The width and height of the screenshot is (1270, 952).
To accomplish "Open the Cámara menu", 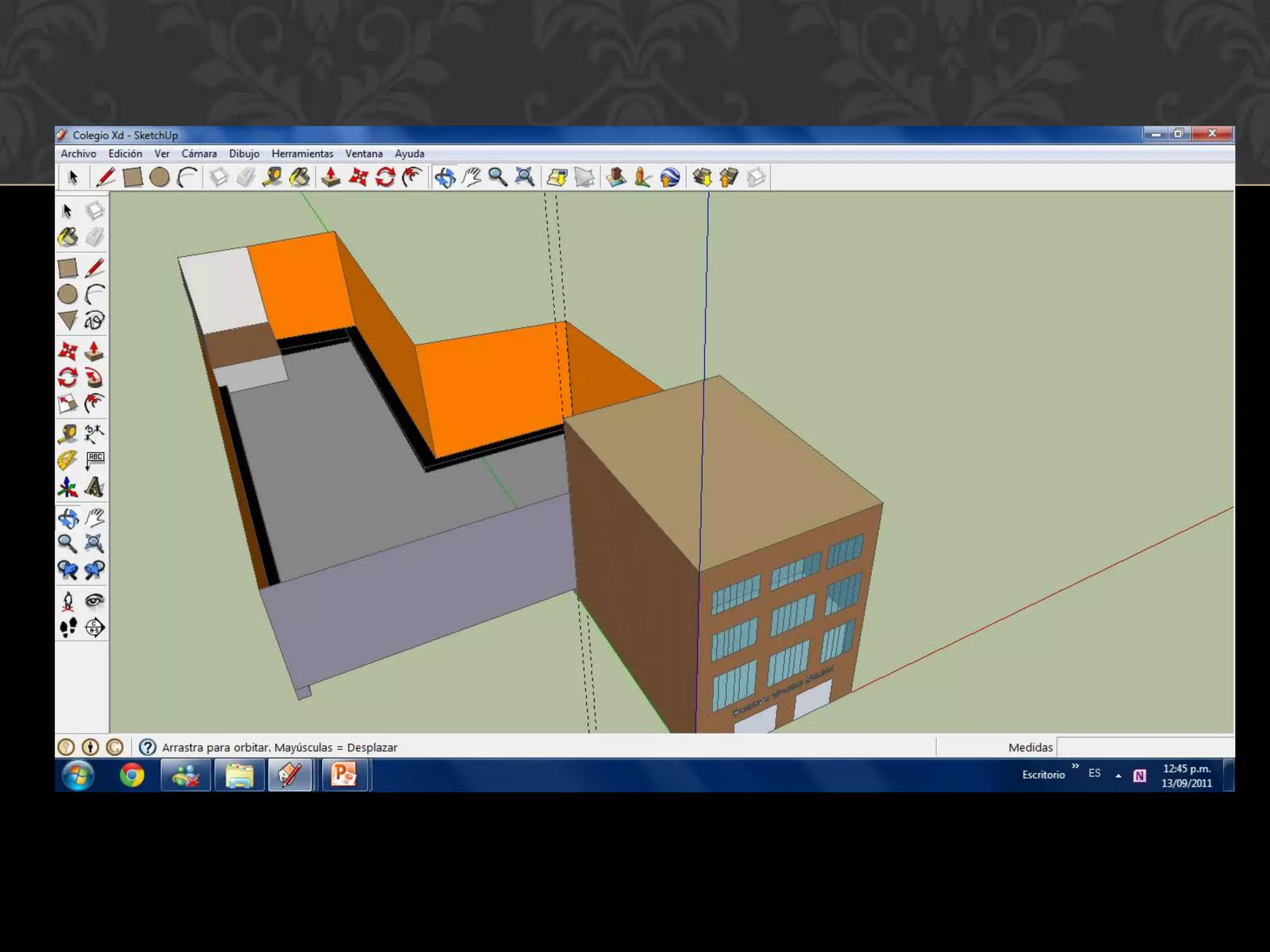I will coord(199,154).
